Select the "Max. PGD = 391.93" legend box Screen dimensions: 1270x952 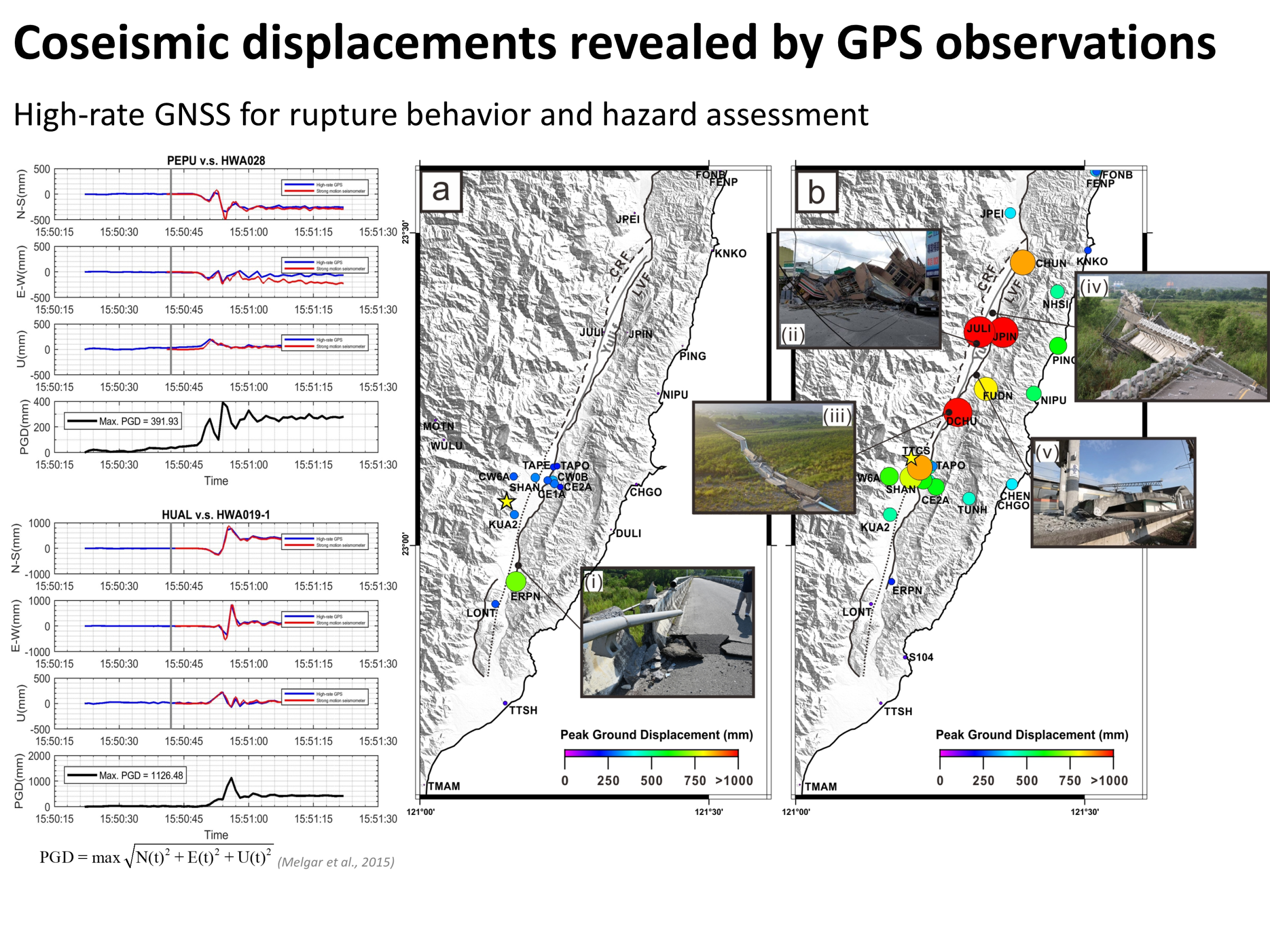point(123,421)
